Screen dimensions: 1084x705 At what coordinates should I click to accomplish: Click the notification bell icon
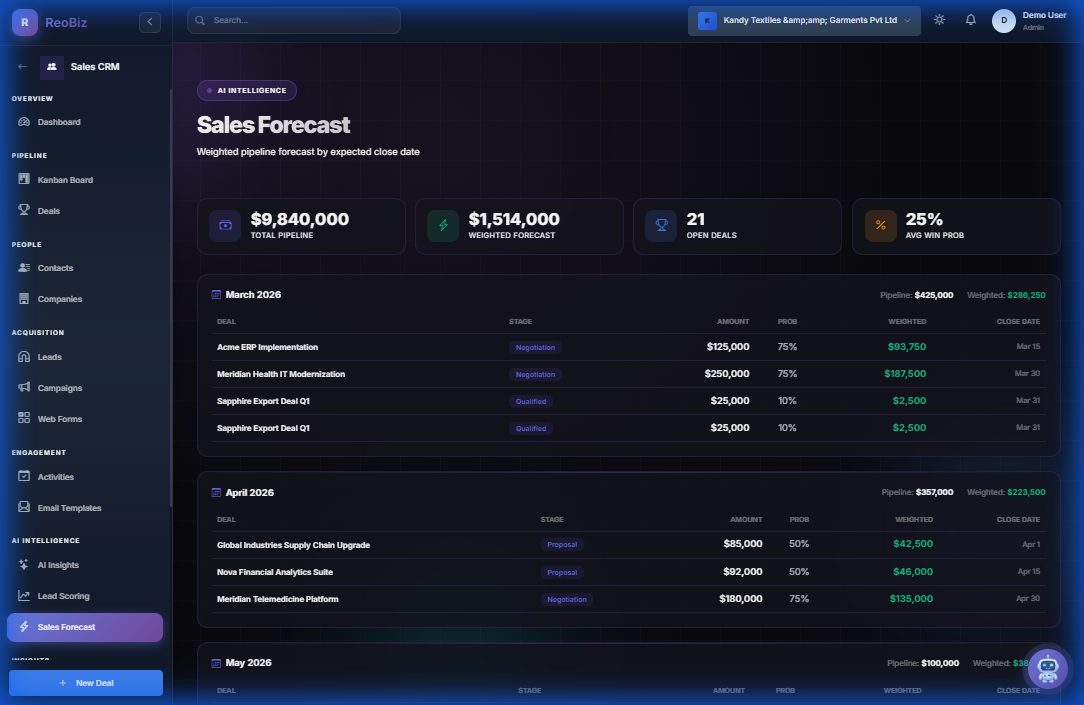[970, 19]
